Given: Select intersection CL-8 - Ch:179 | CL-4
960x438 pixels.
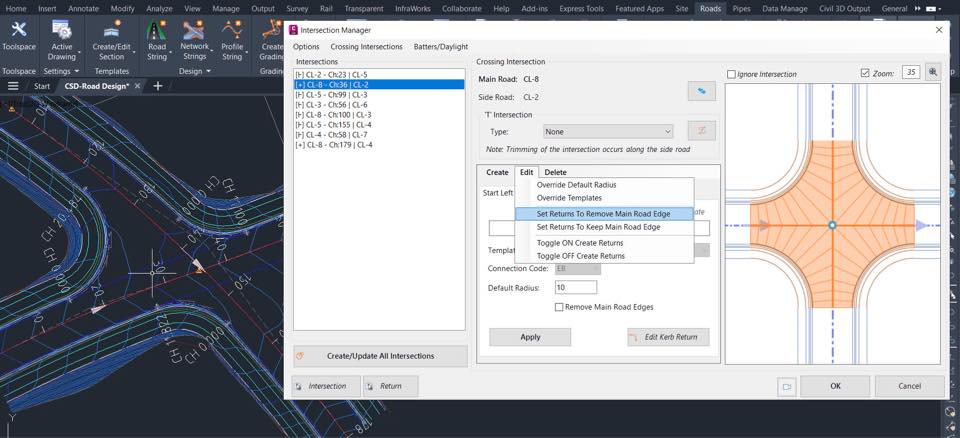Looking at the screenshot, I should tap(379, 145).
